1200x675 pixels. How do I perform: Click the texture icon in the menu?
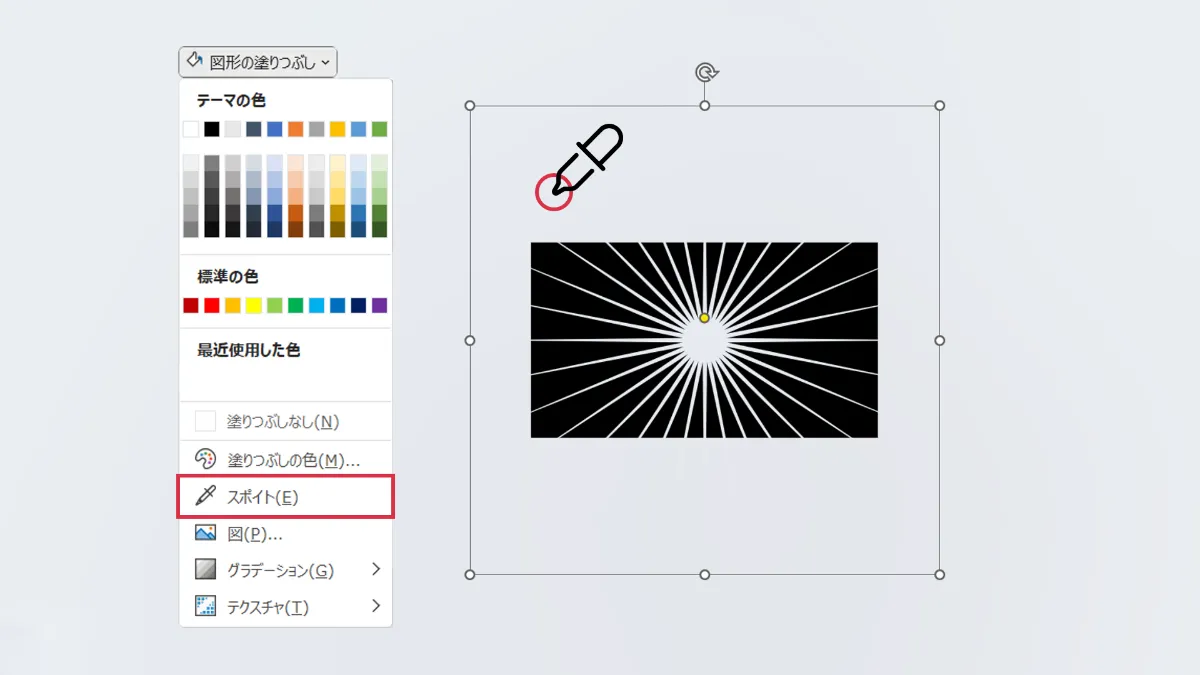click(205, 606)
